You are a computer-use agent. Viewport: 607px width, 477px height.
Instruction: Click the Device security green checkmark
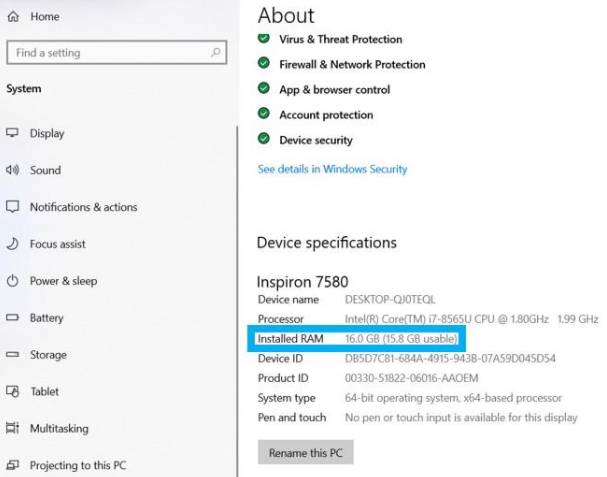click(x=264, y=140)
